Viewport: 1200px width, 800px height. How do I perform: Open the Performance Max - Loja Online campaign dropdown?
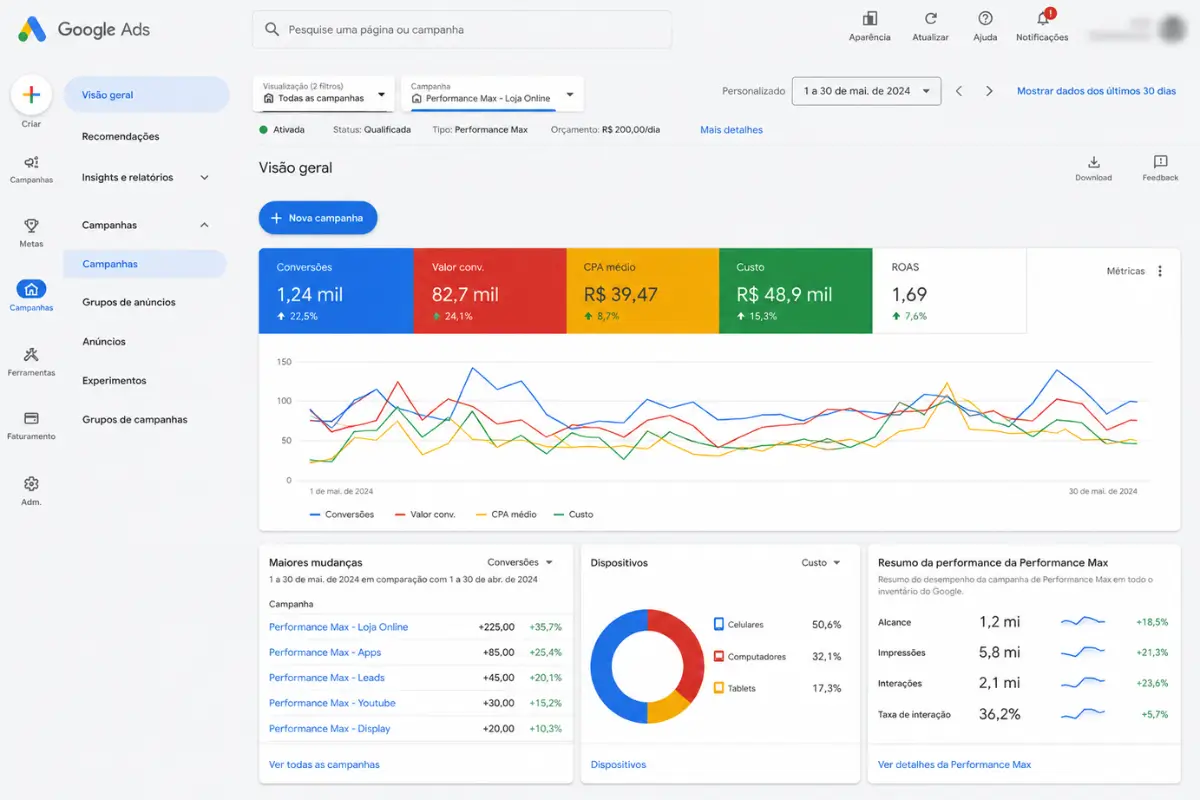(x=492, y=93)
